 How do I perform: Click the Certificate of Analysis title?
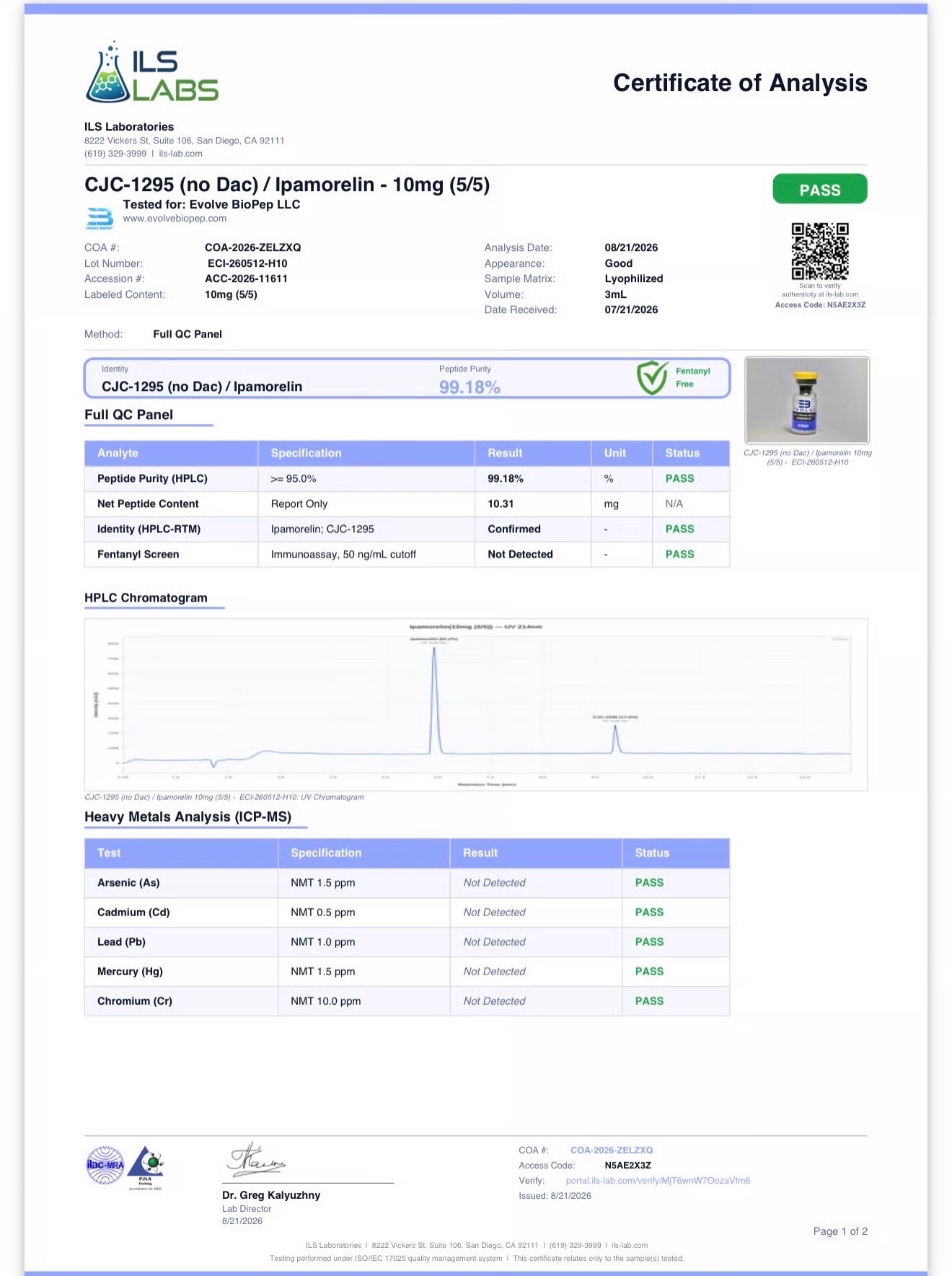[x=740, y=83]
